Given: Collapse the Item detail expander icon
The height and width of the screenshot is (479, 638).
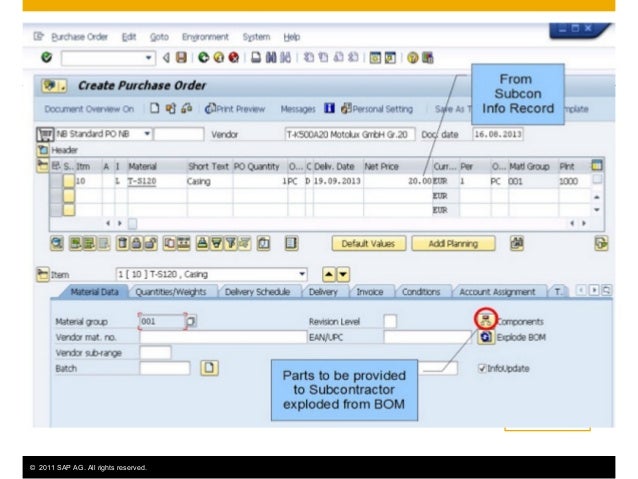Looking at the screenshot, I should click(43, 274).
